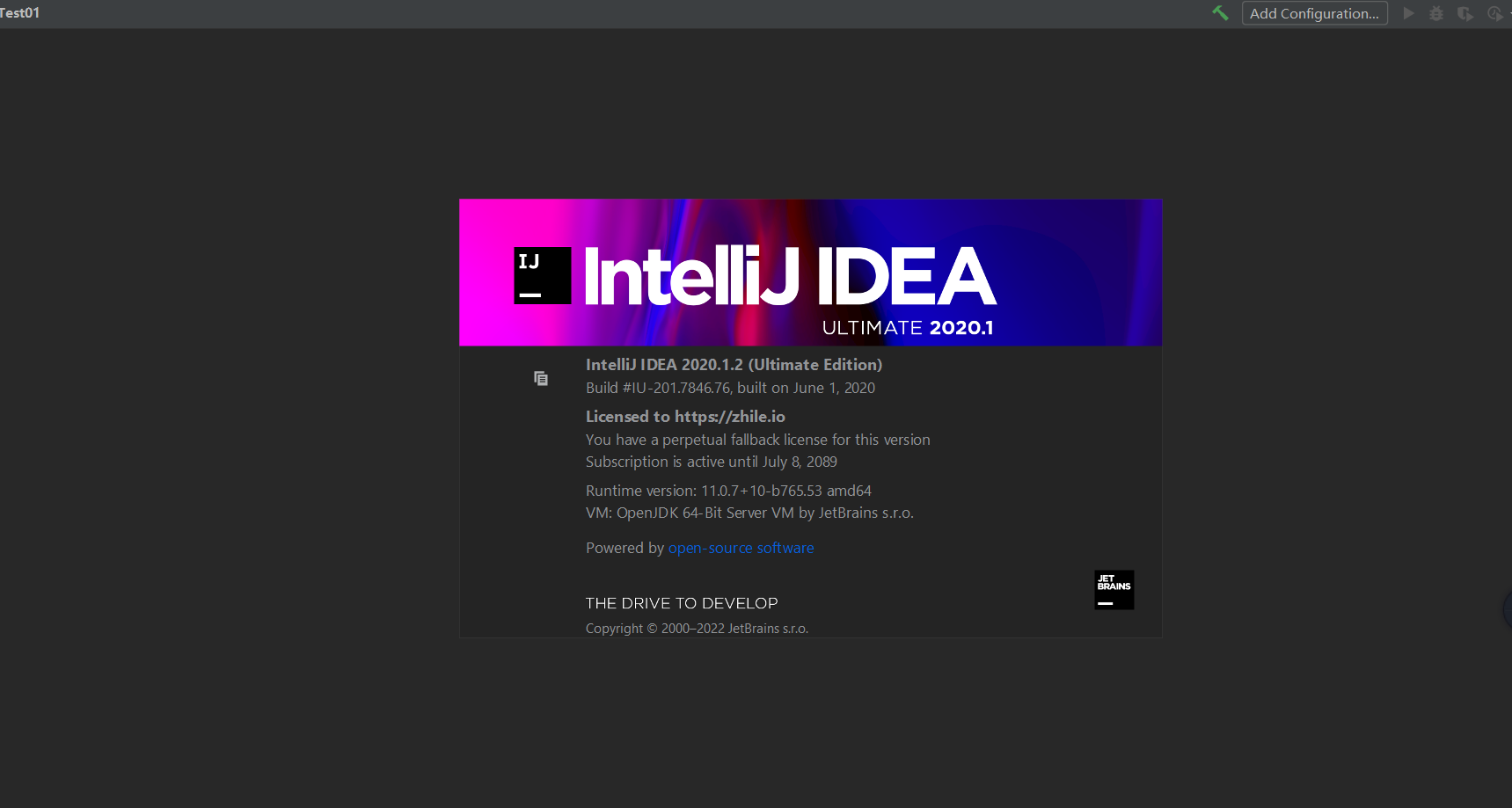Open the open-source software link
This screenshot has width=1512, height=808.
pos(741,548)
